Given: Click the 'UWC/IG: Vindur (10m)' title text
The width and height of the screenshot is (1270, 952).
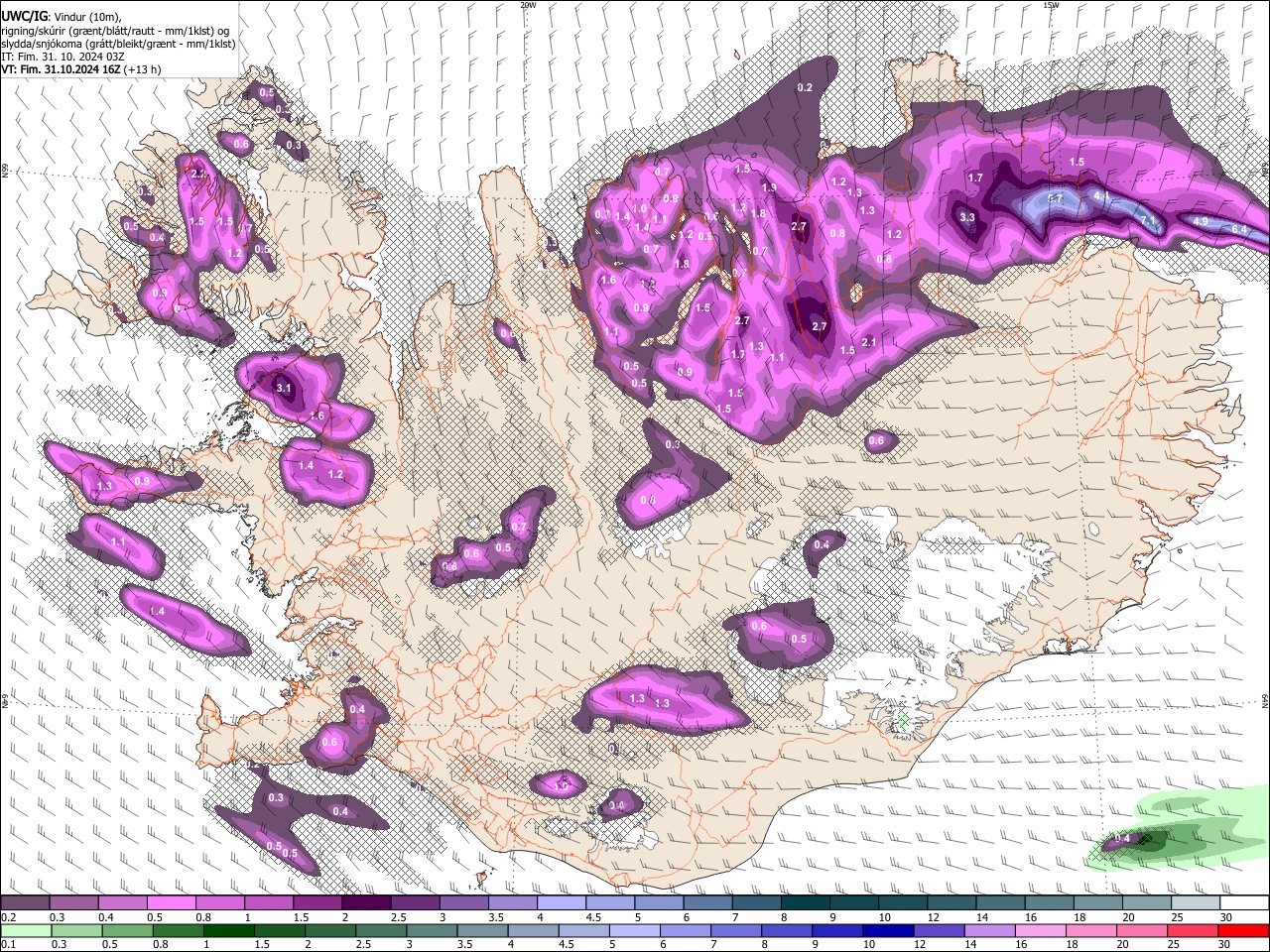Looking at the screenshot, I should click(63, 16).
